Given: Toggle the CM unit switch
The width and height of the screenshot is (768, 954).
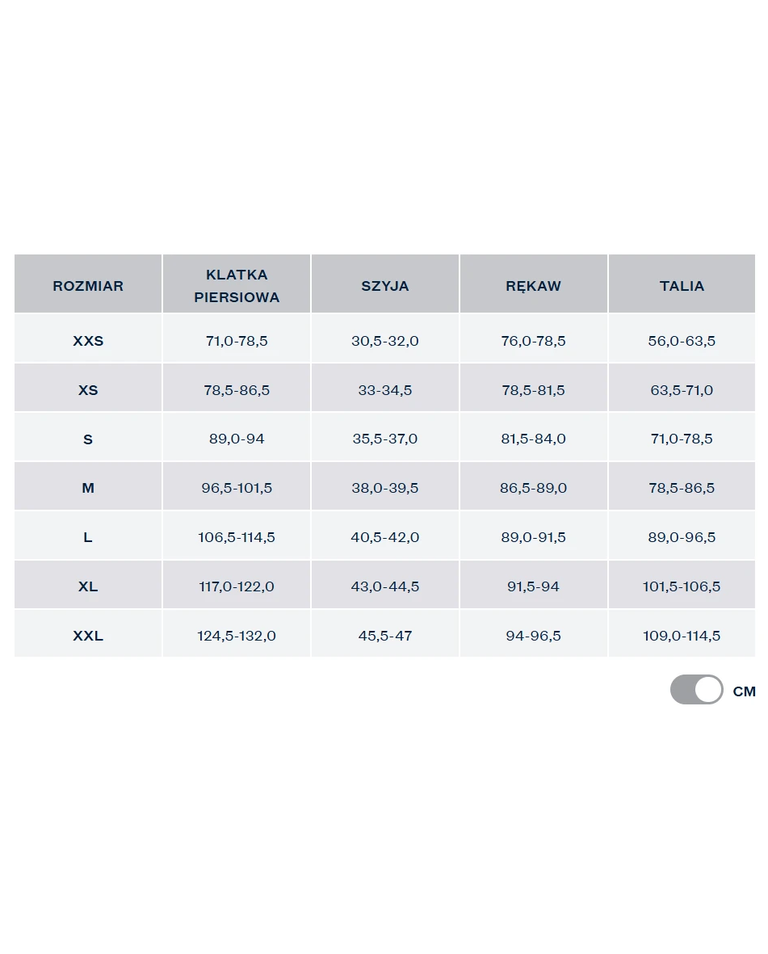Looking at the screenshot, I should [x=696, y=690].
